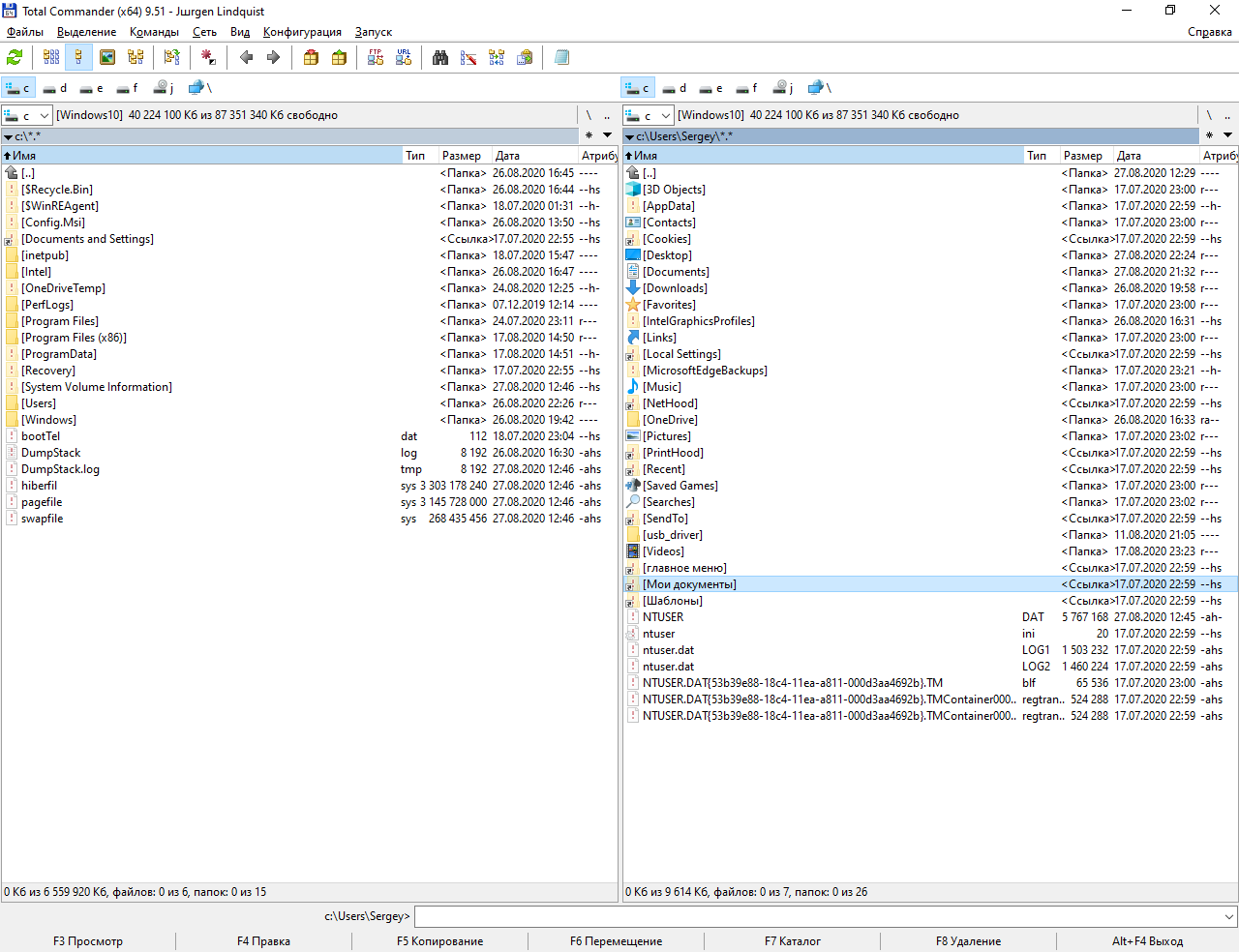Click the F8 Удаление button
Viewport: 1239px width, 952px height.
[968, 941]
